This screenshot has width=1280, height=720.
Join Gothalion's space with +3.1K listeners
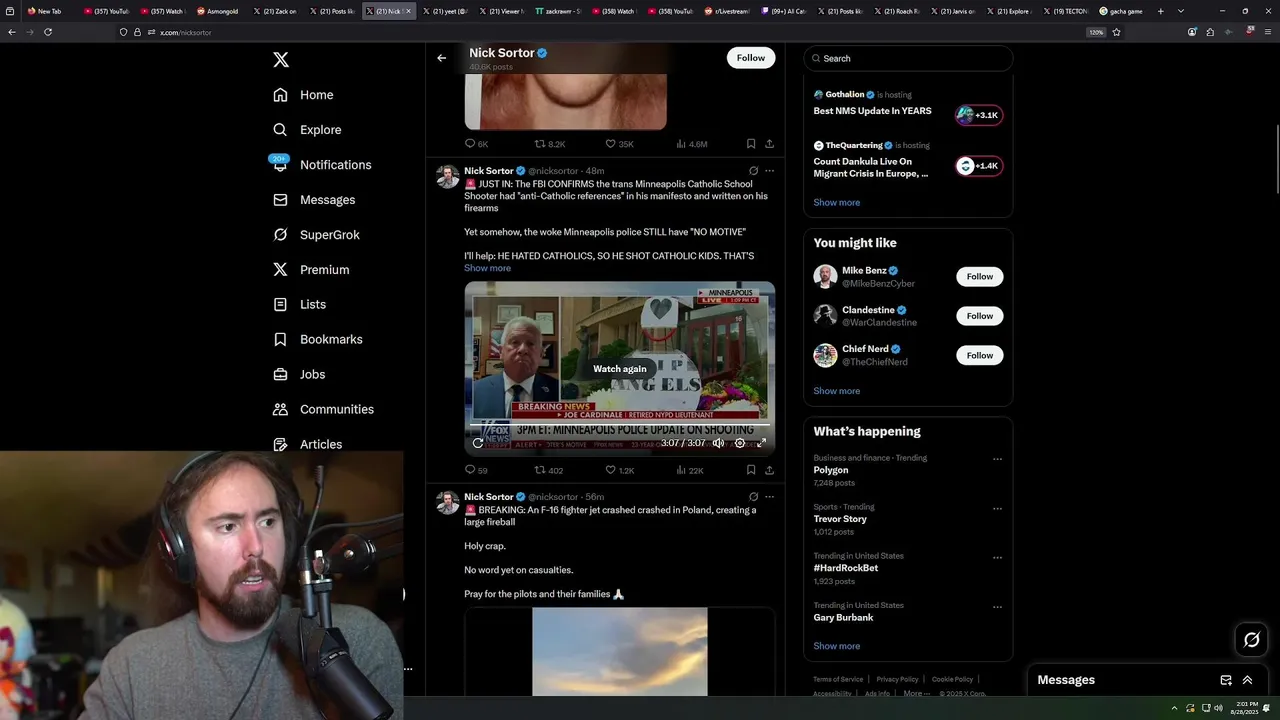(979, 115)
